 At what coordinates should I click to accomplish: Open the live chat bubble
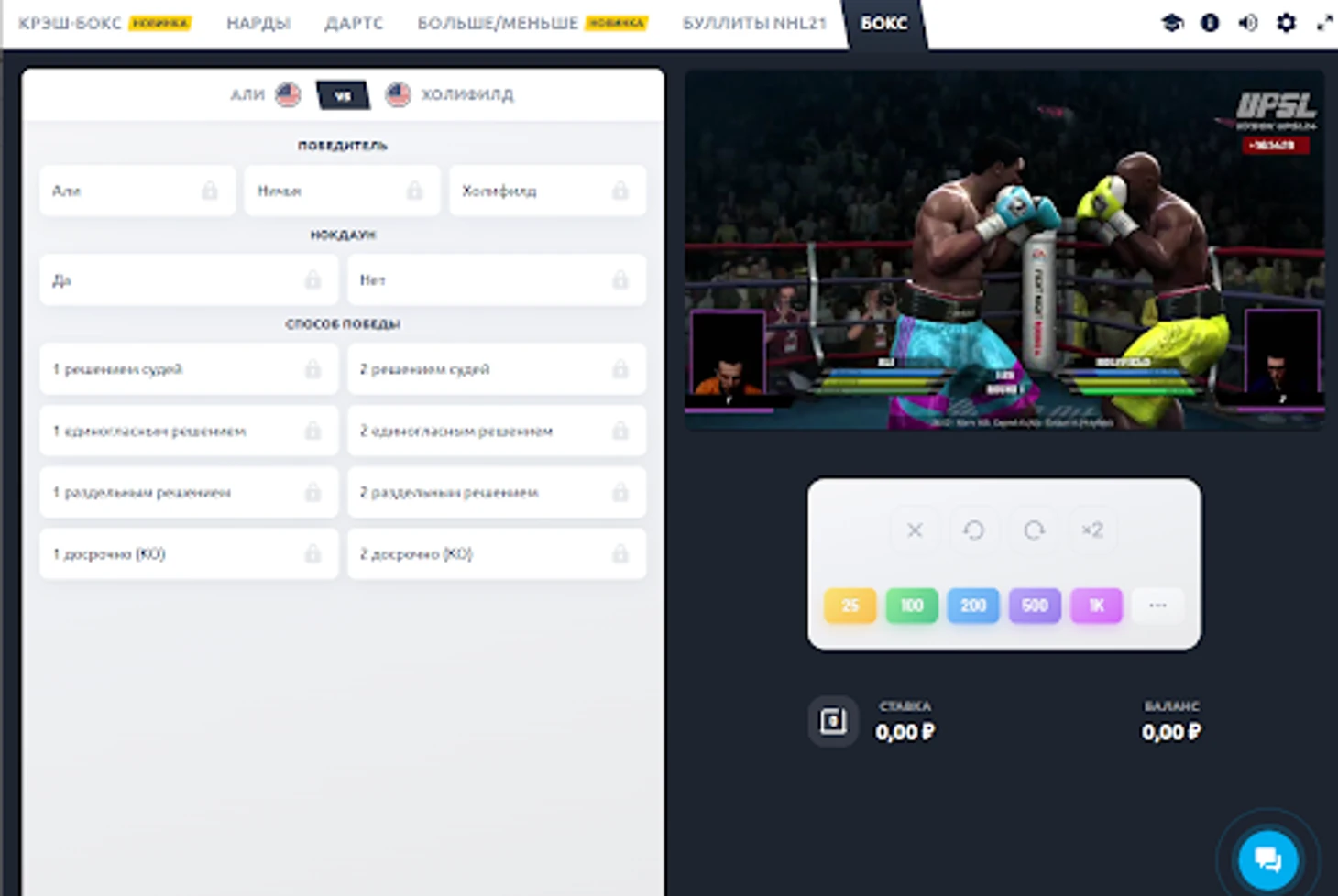pyautogui.click(x=1268, y=859)
